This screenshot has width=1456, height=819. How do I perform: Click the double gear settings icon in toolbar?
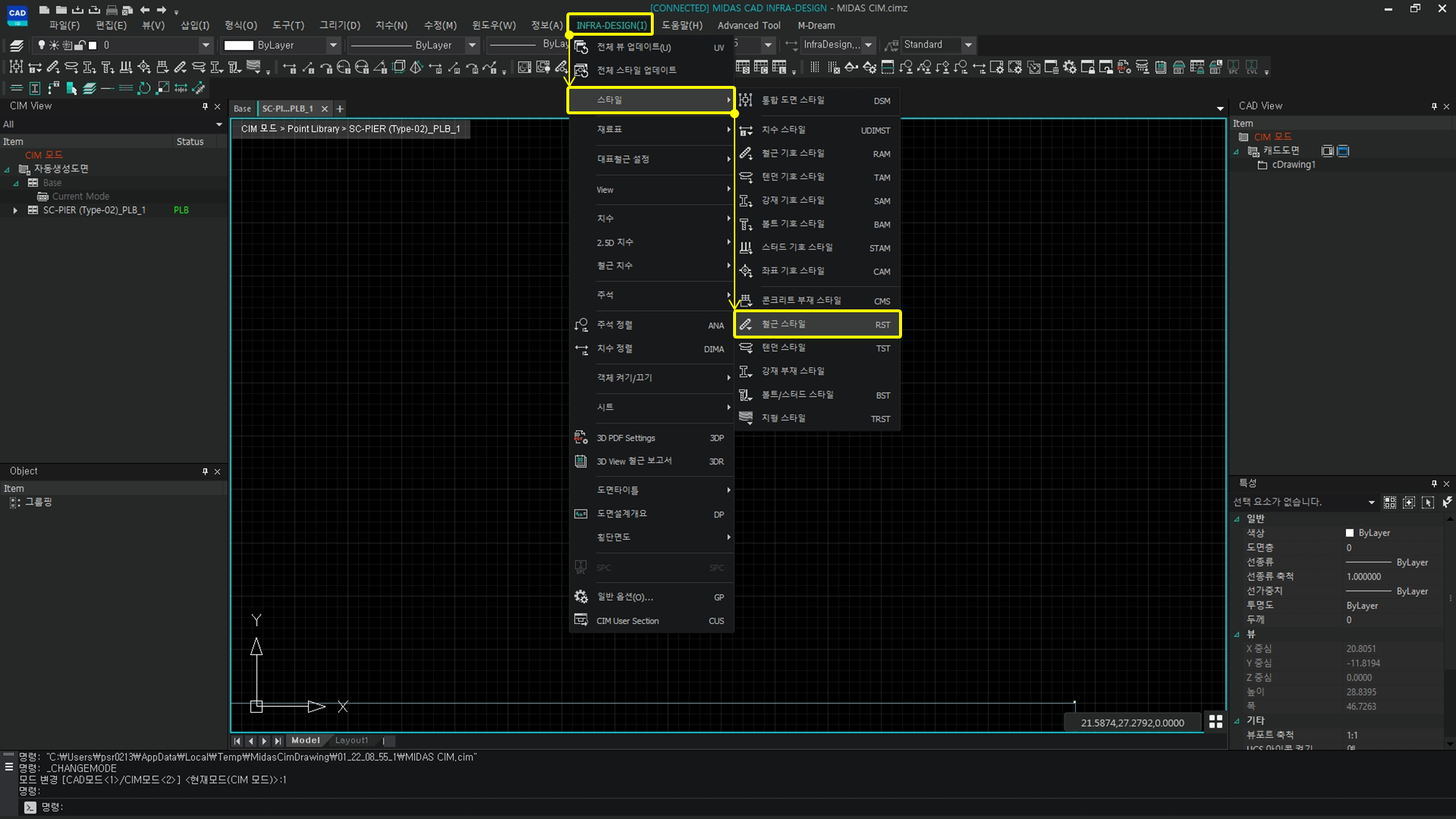[1069, 67]
